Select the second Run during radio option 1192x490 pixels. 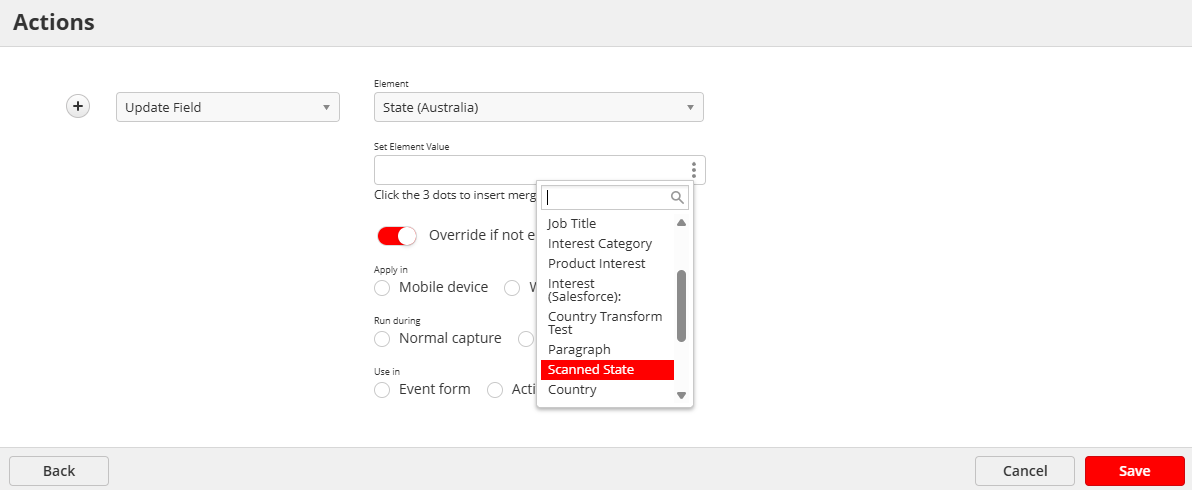tap(526, 339)
